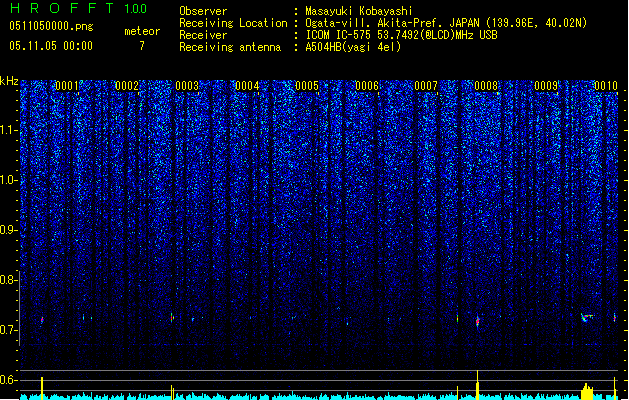Click time marker 0001
629x400 pixels.
coord(67,86)
